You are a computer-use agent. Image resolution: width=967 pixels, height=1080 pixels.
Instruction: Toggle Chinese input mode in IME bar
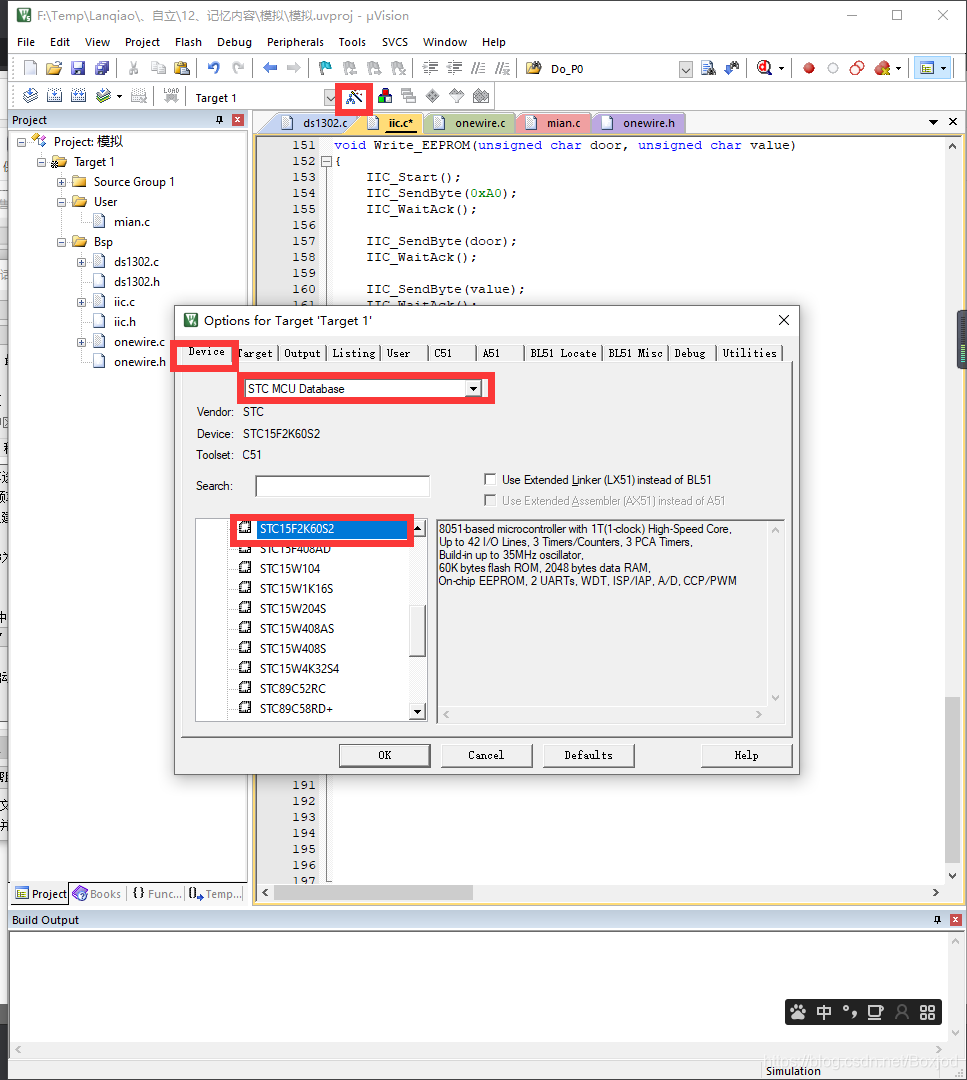(x=824, y=1012)
